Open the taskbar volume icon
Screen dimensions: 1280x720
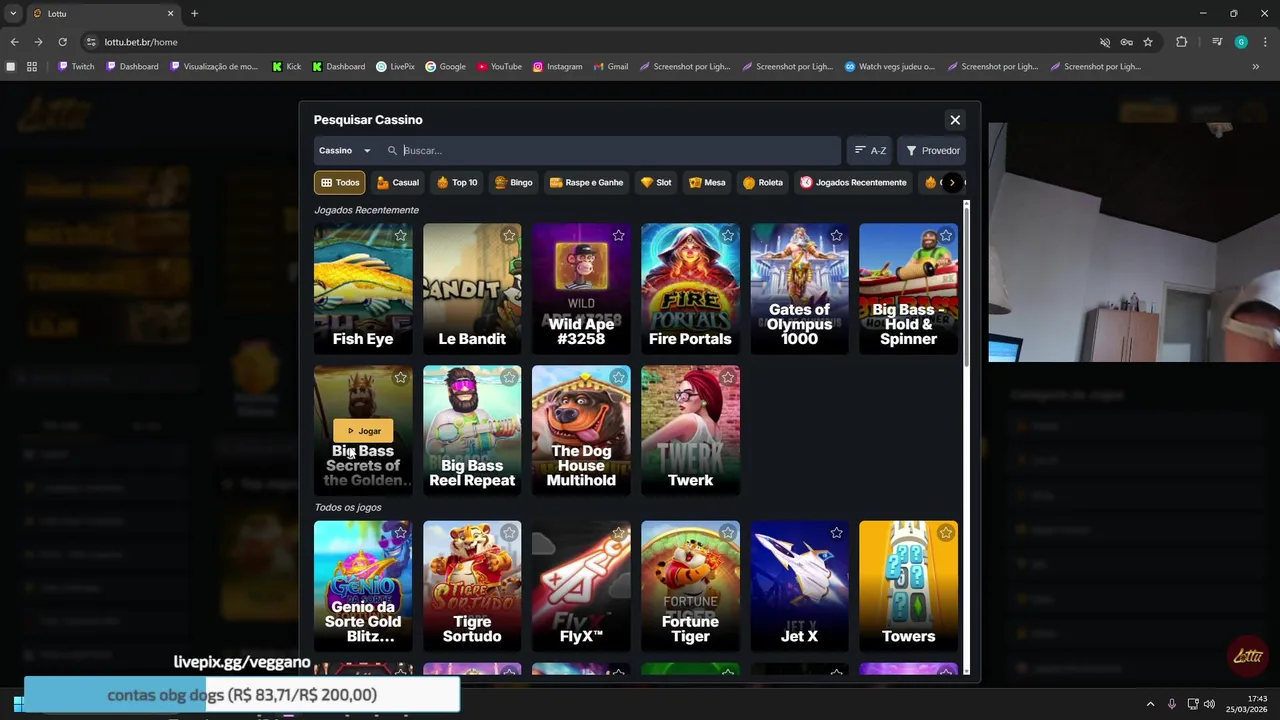coord(1209,704)
